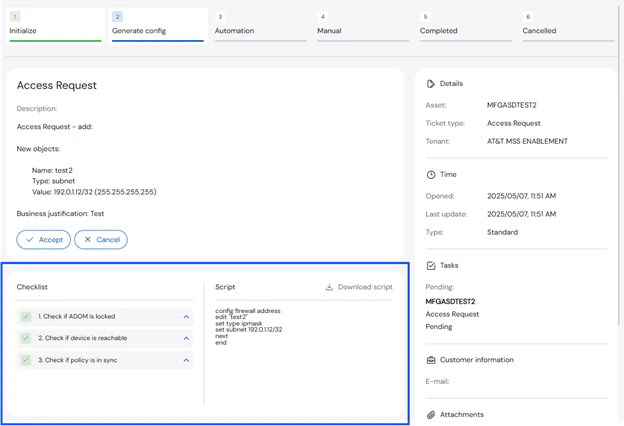
Task: Click the Time clock icon
Action: 431,175
